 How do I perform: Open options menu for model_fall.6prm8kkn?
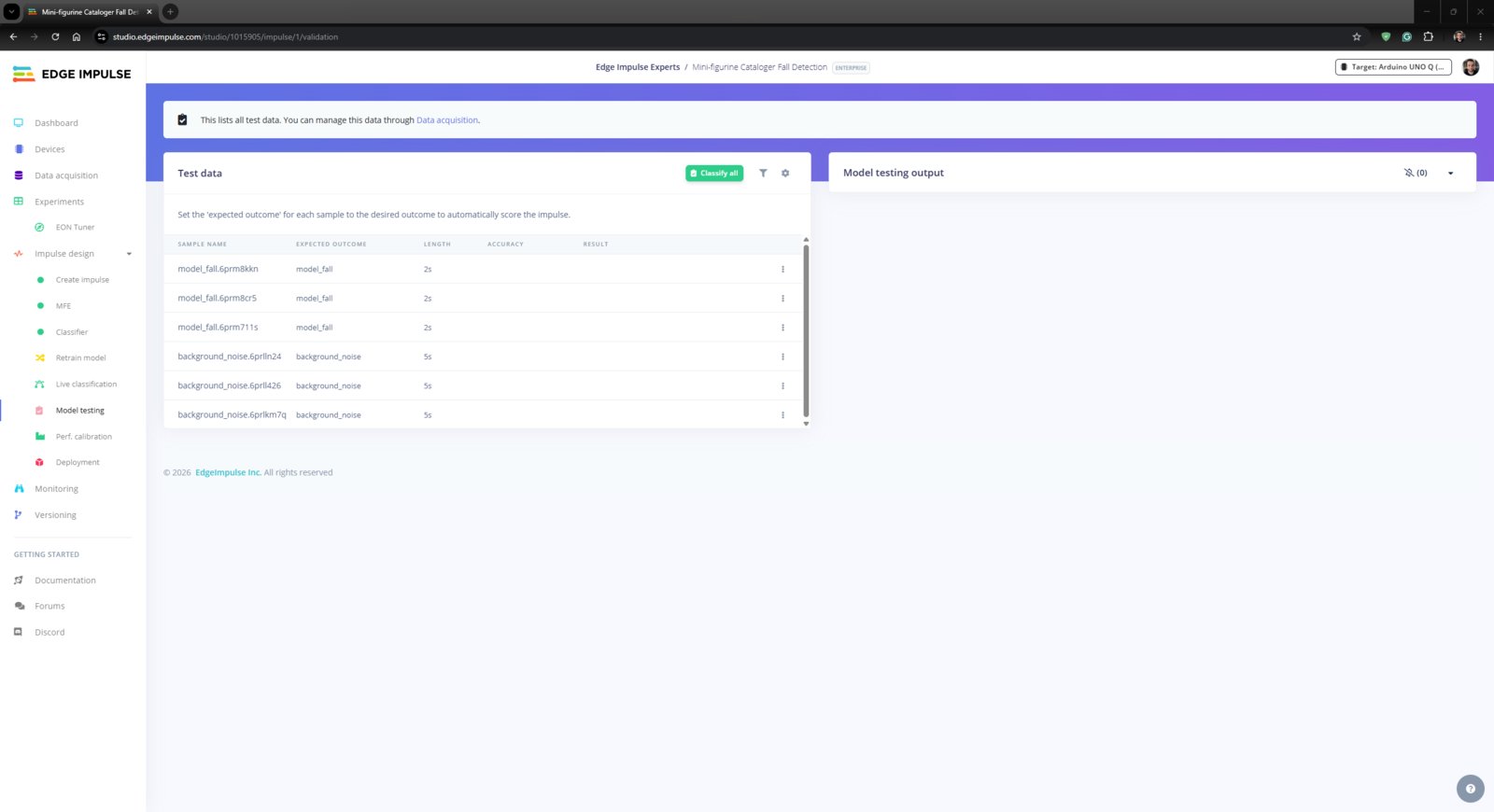[x=782, y=270]
